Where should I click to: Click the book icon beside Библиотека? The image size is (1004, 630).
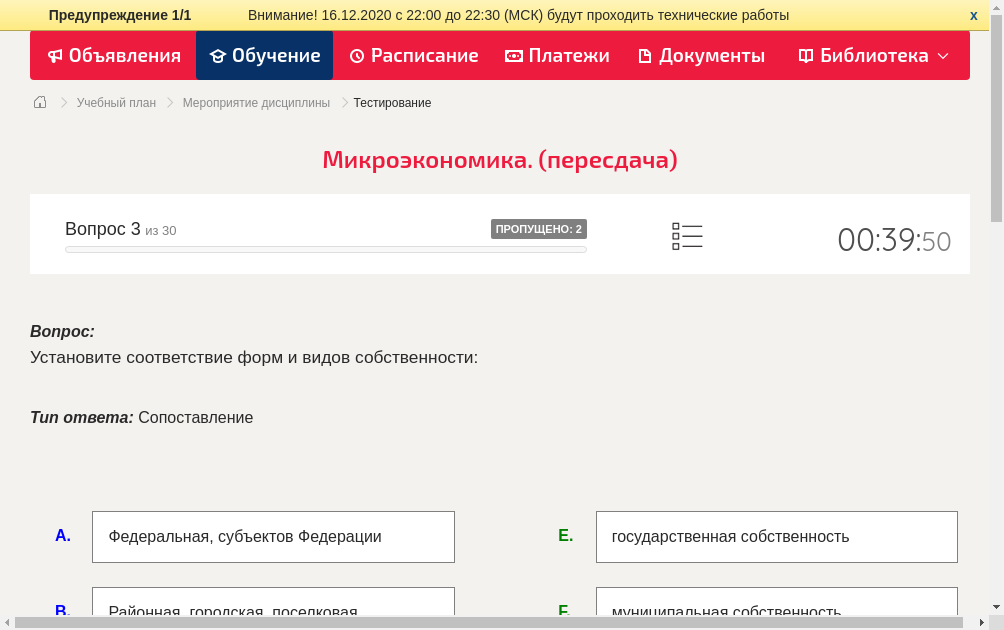point(805,56)
